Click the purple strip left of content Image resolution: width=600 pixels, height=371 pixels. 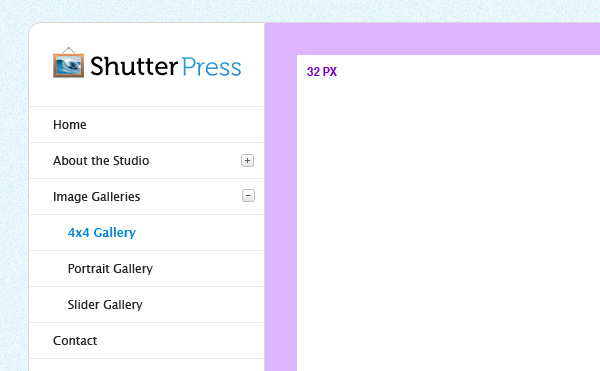point(281,213)
